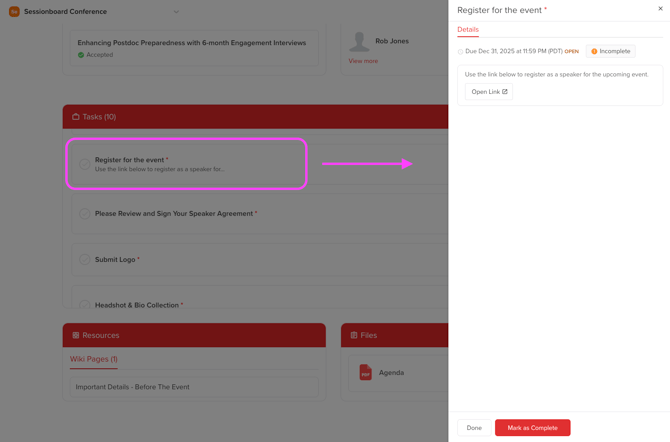Click the Resources grid icon
Image resolution: width=670 pixels, height=442 pixels.
click(76, 336)
